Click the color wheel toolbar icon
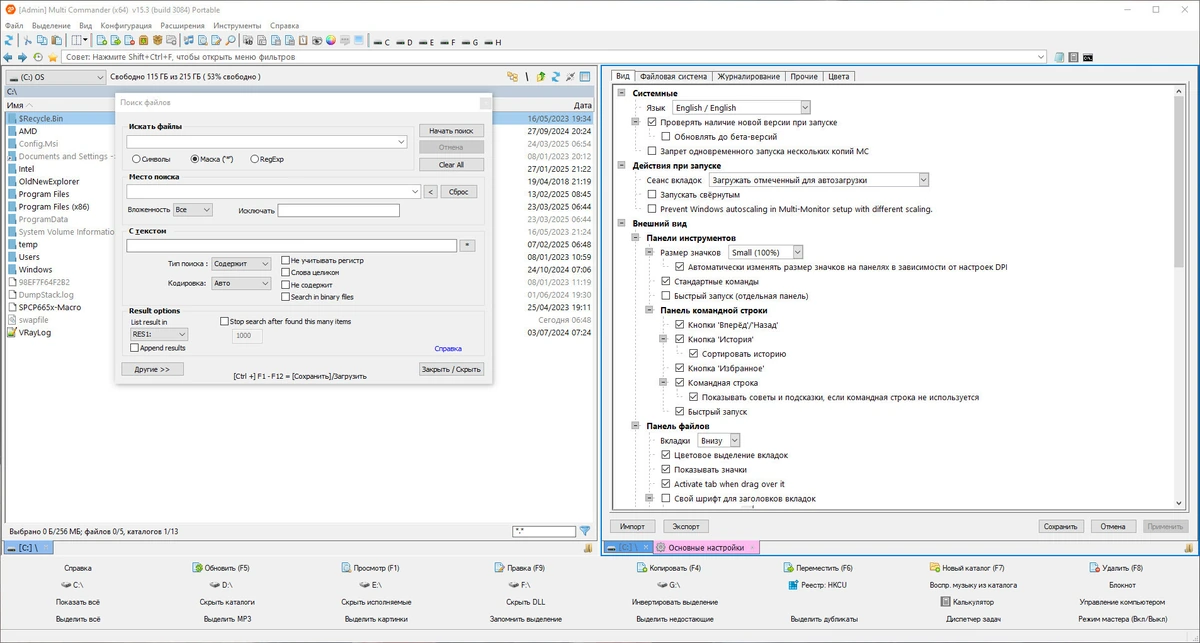The width and height of the screenshot is (1200, 643). pyautogui.click(x=330, y=41)
